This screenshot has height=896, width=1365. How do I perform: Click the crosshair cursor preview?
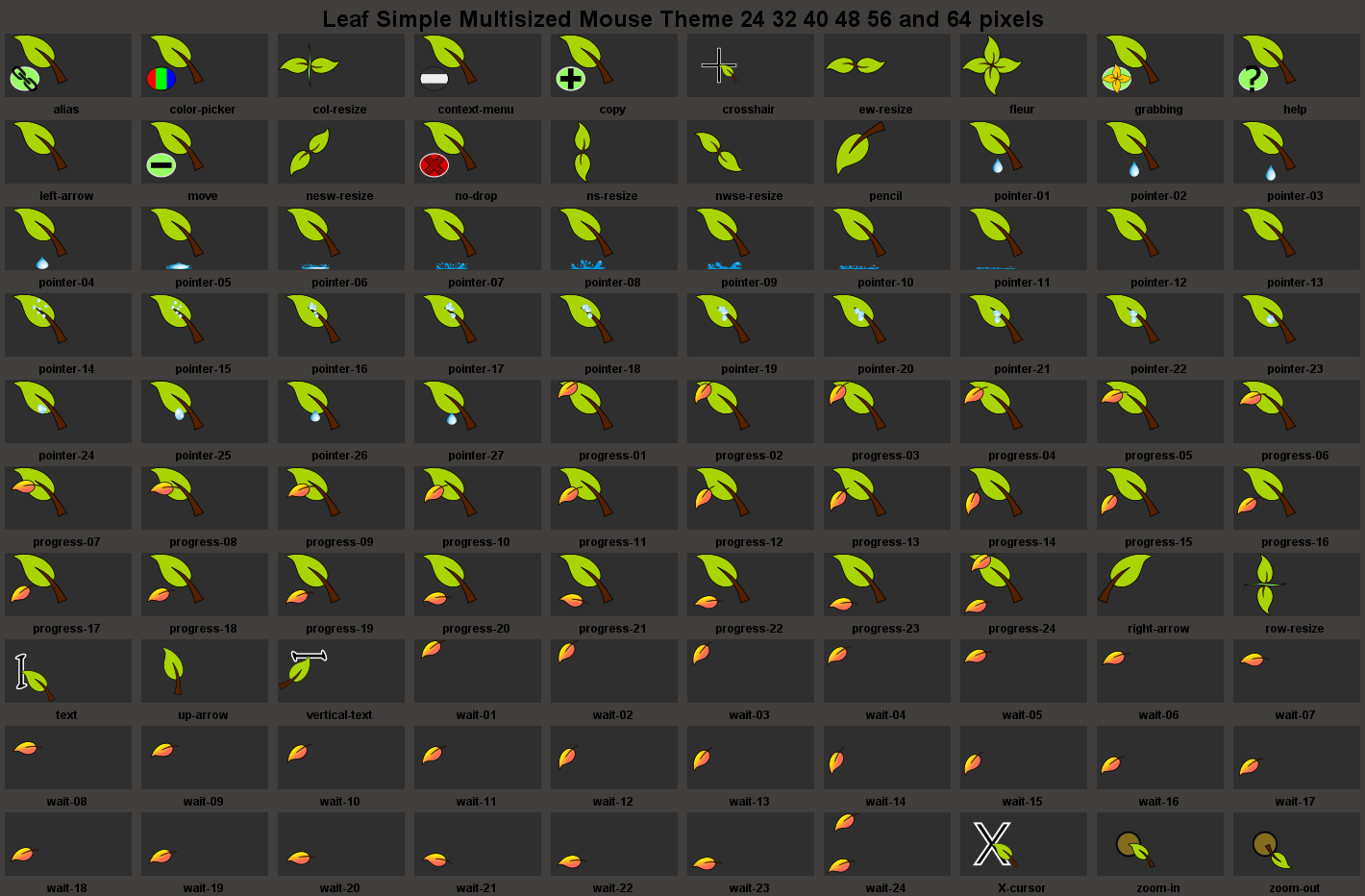(x=751, y=65)
